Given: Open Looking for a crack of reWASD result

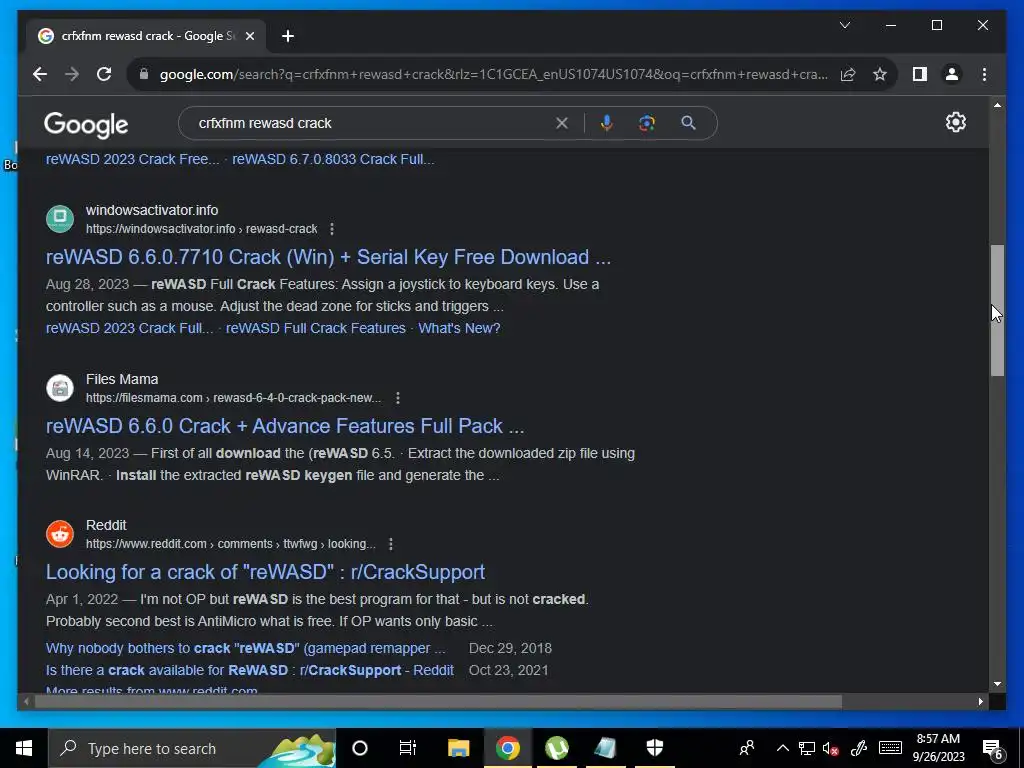Looking at the screenshot, I should point(265,572).
